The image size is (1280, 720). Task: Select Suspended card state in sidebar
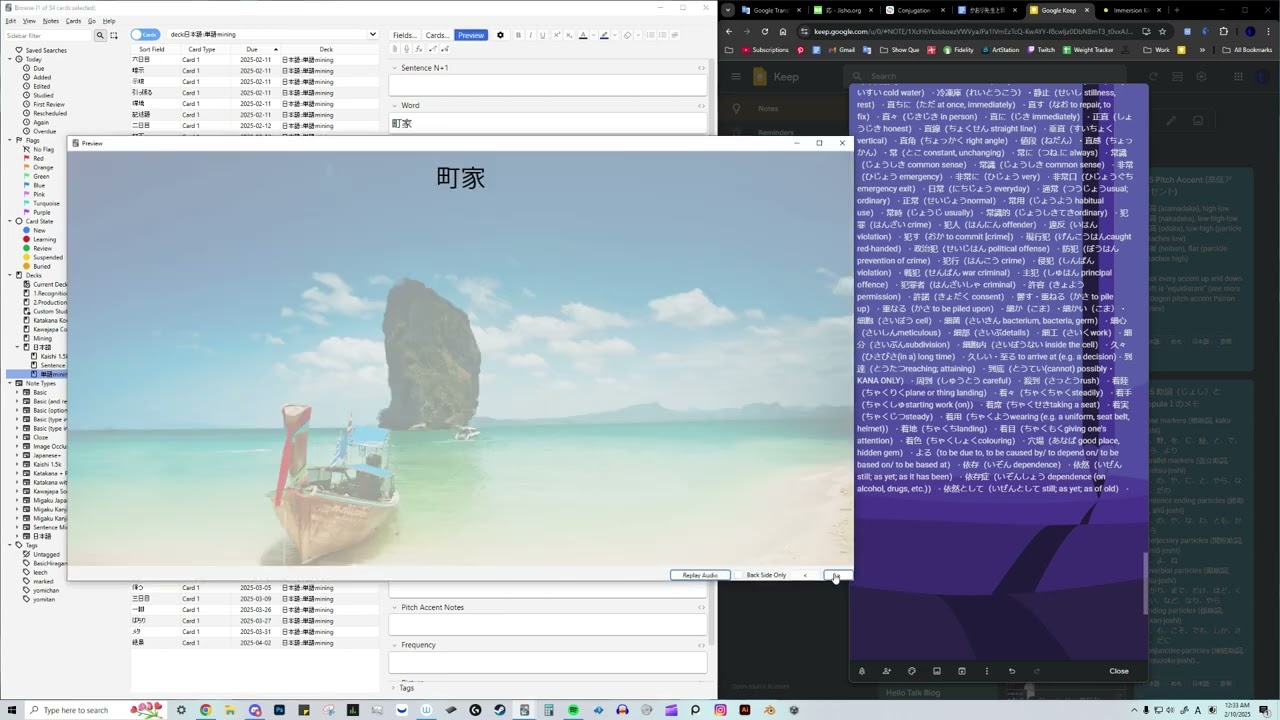[x=47, y=257]
